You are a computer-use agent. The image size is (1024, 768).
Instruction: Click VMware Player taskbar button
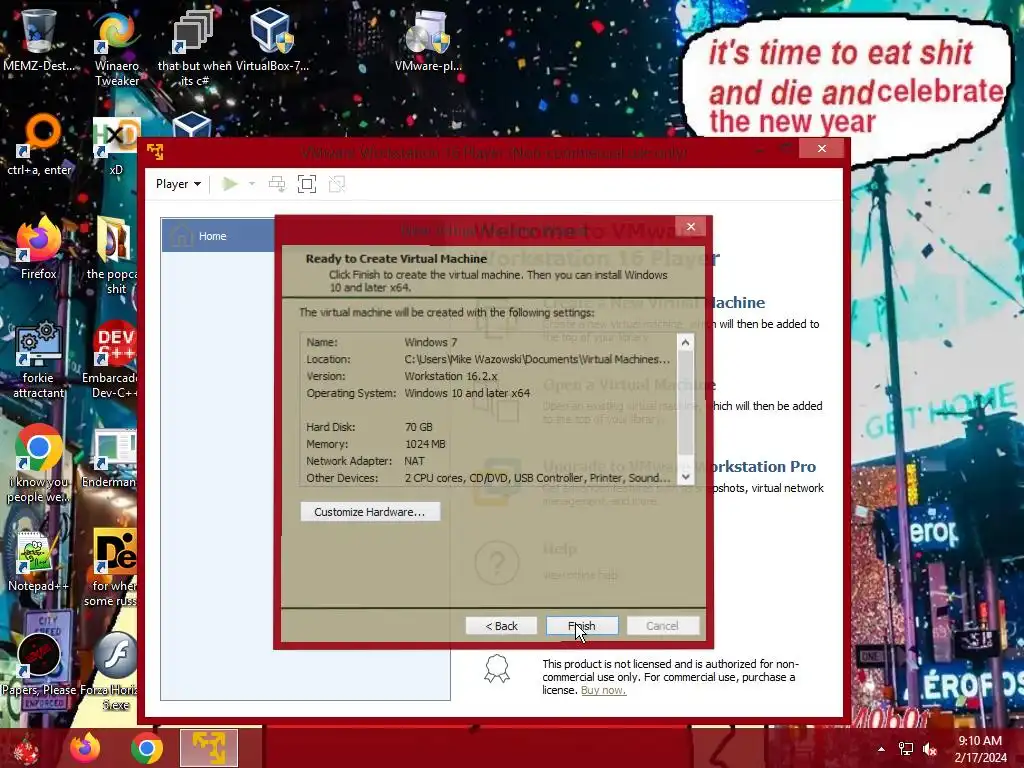(x=209, y=748)
